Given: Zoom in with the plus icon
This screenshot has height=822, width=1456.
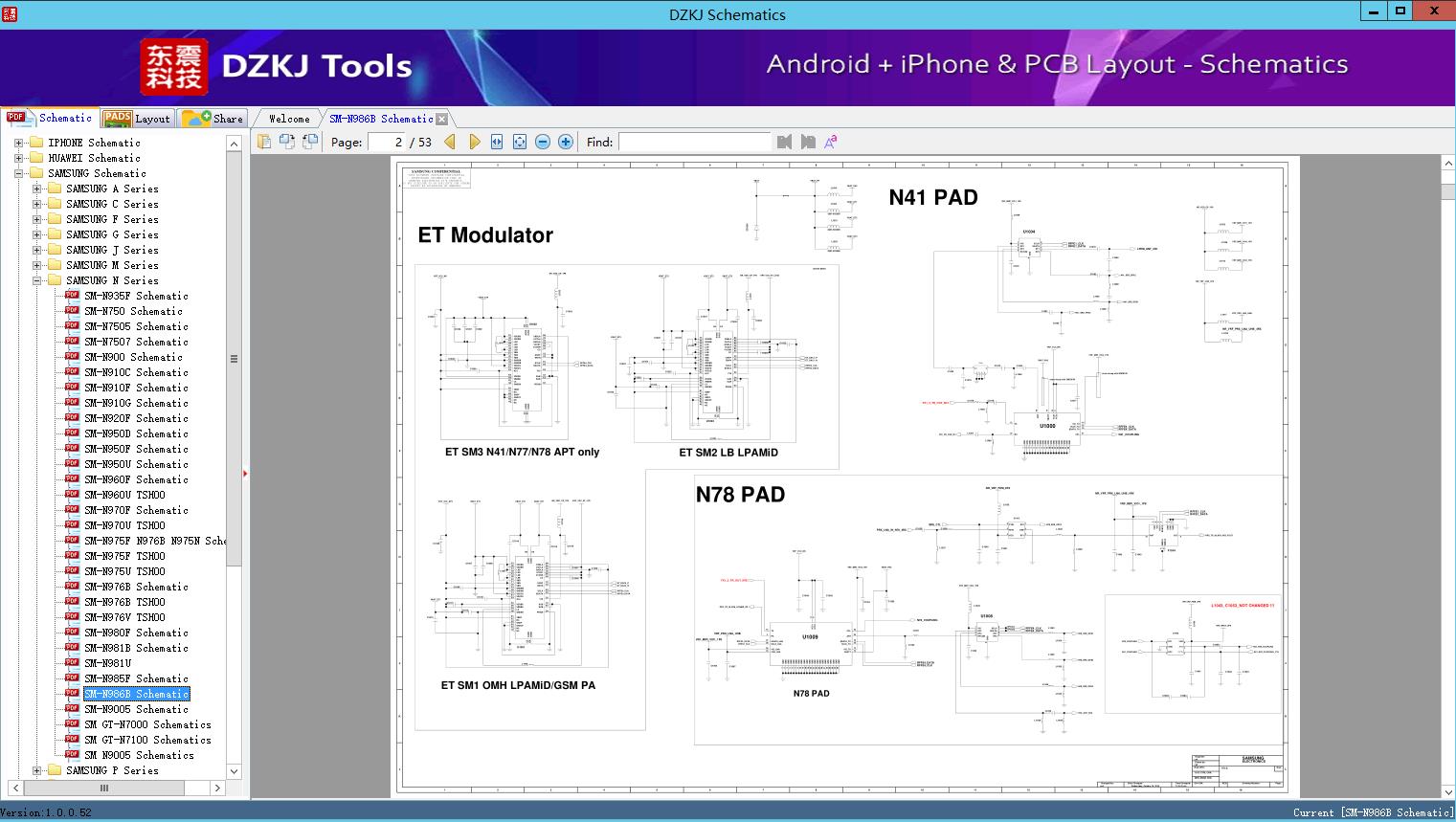Looking at the screenshot, I should coord(566,142).
